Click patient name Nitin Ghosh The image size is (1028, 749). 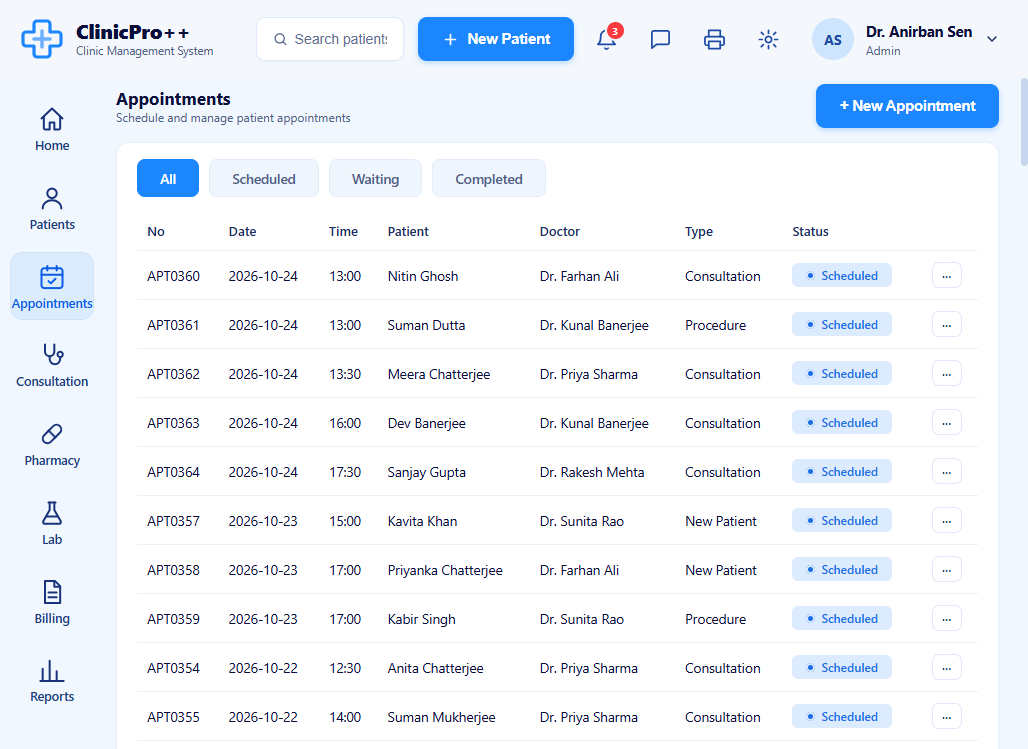pos(423,276)
